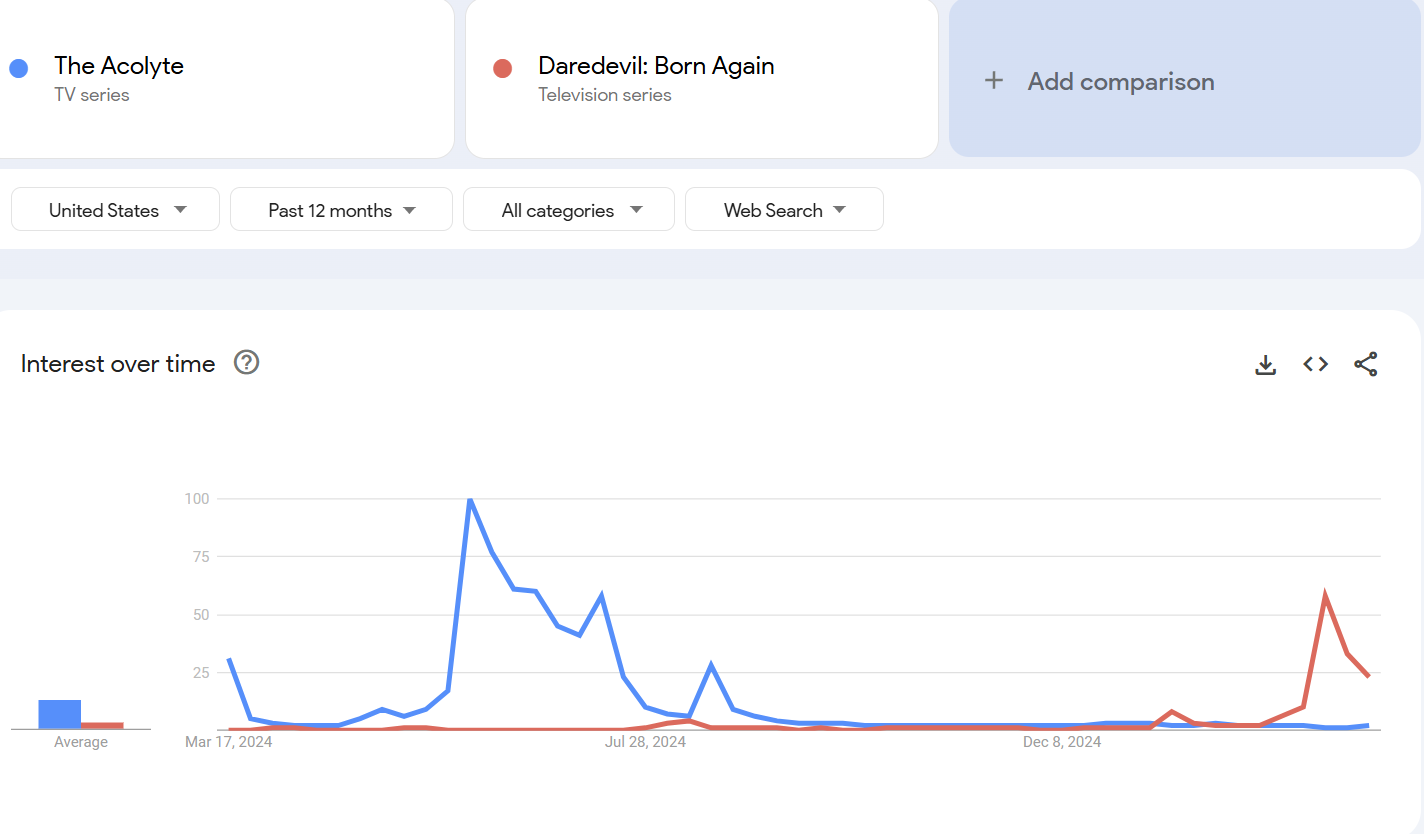Download the Interest over time data

pos(1266,365)
